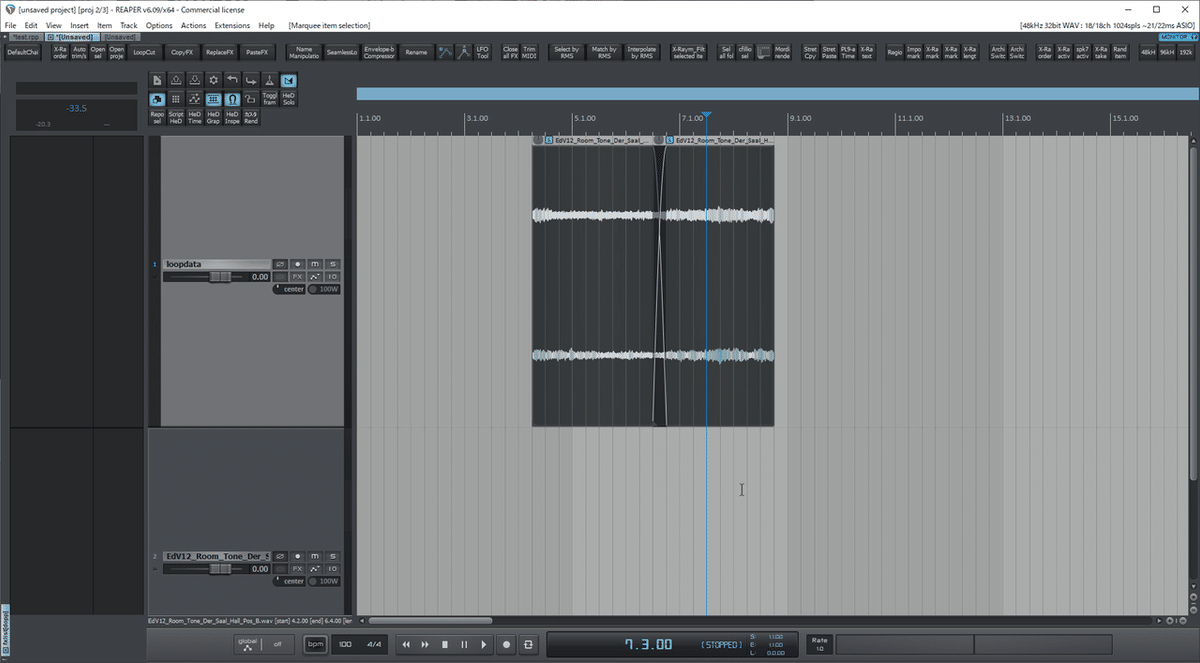Arm record on loopdata track
Image resolution: width=1200 pixels, height=663 pixels.
pos(297,264)
